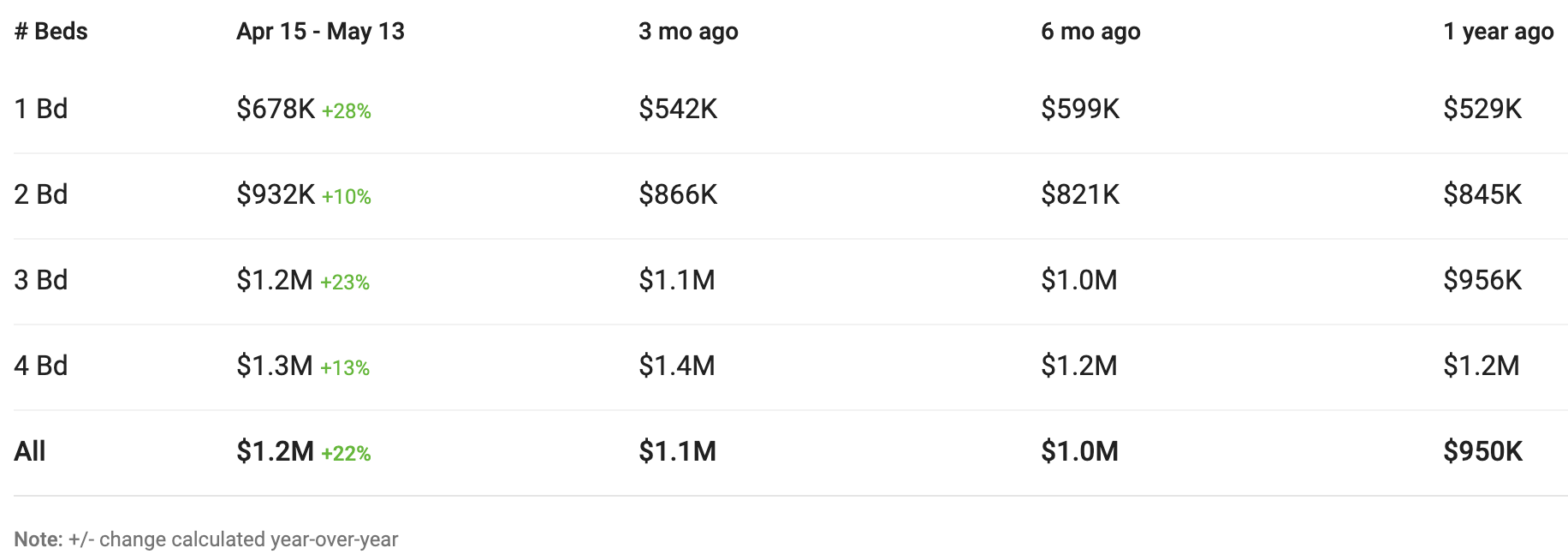Click the $866K three-months-ago value
This screenshot has height=560, width=1568.
[x=678, y=194]
